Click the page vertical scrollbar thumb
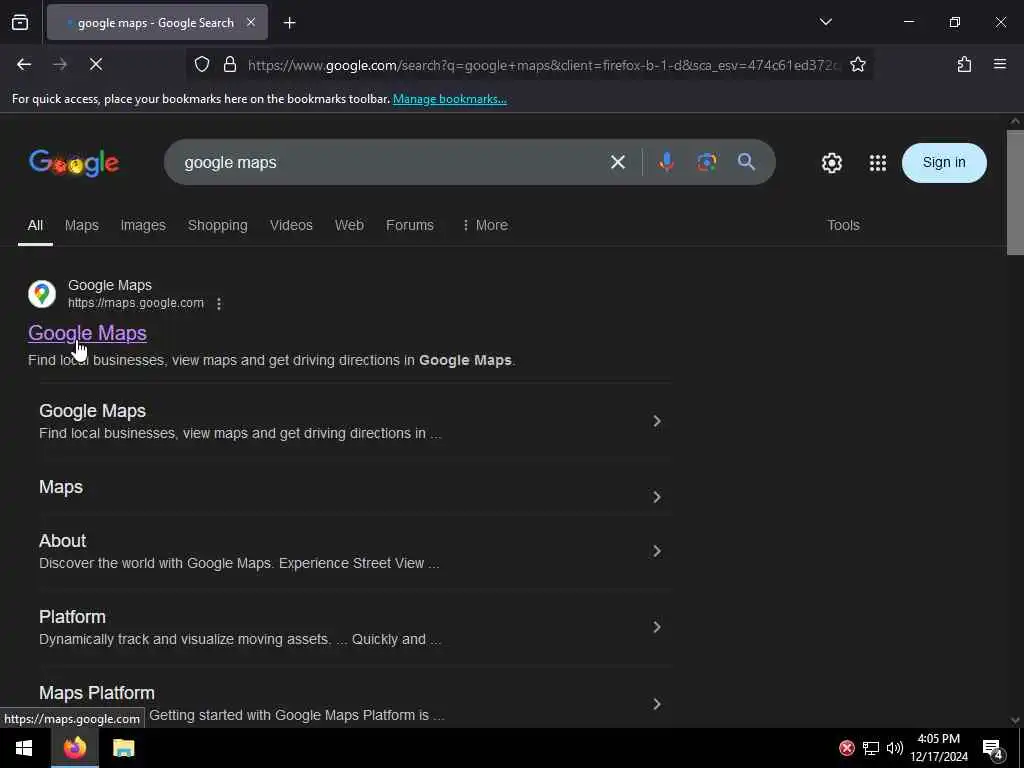The width and height of the screenshot is (1024, 768). (1015, 193)
